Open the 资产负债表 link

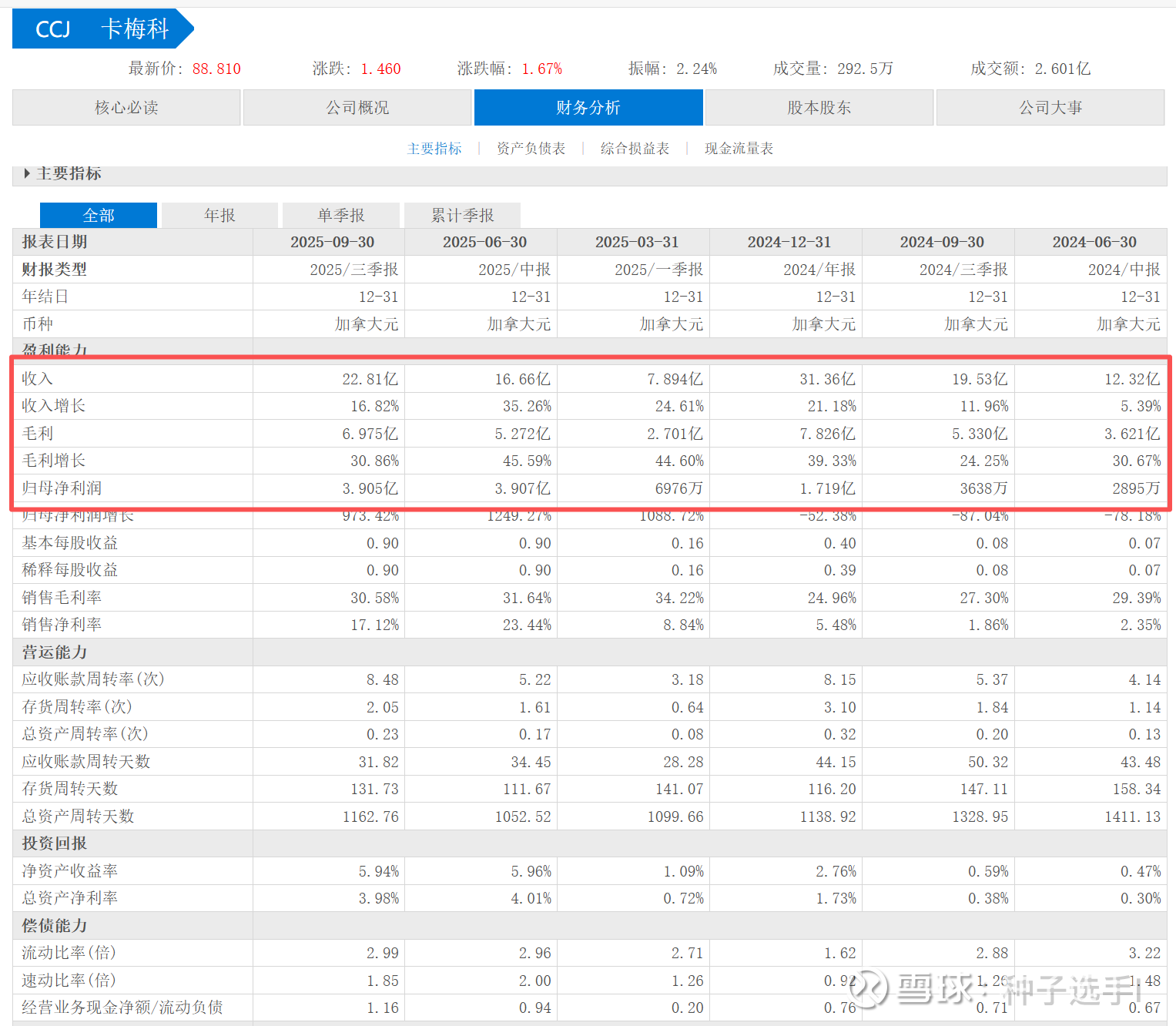531,149
